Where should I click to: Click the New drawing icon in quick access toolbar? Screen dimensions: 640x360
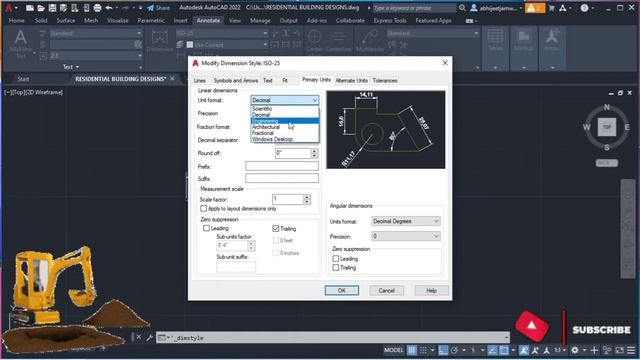point(30,8)
